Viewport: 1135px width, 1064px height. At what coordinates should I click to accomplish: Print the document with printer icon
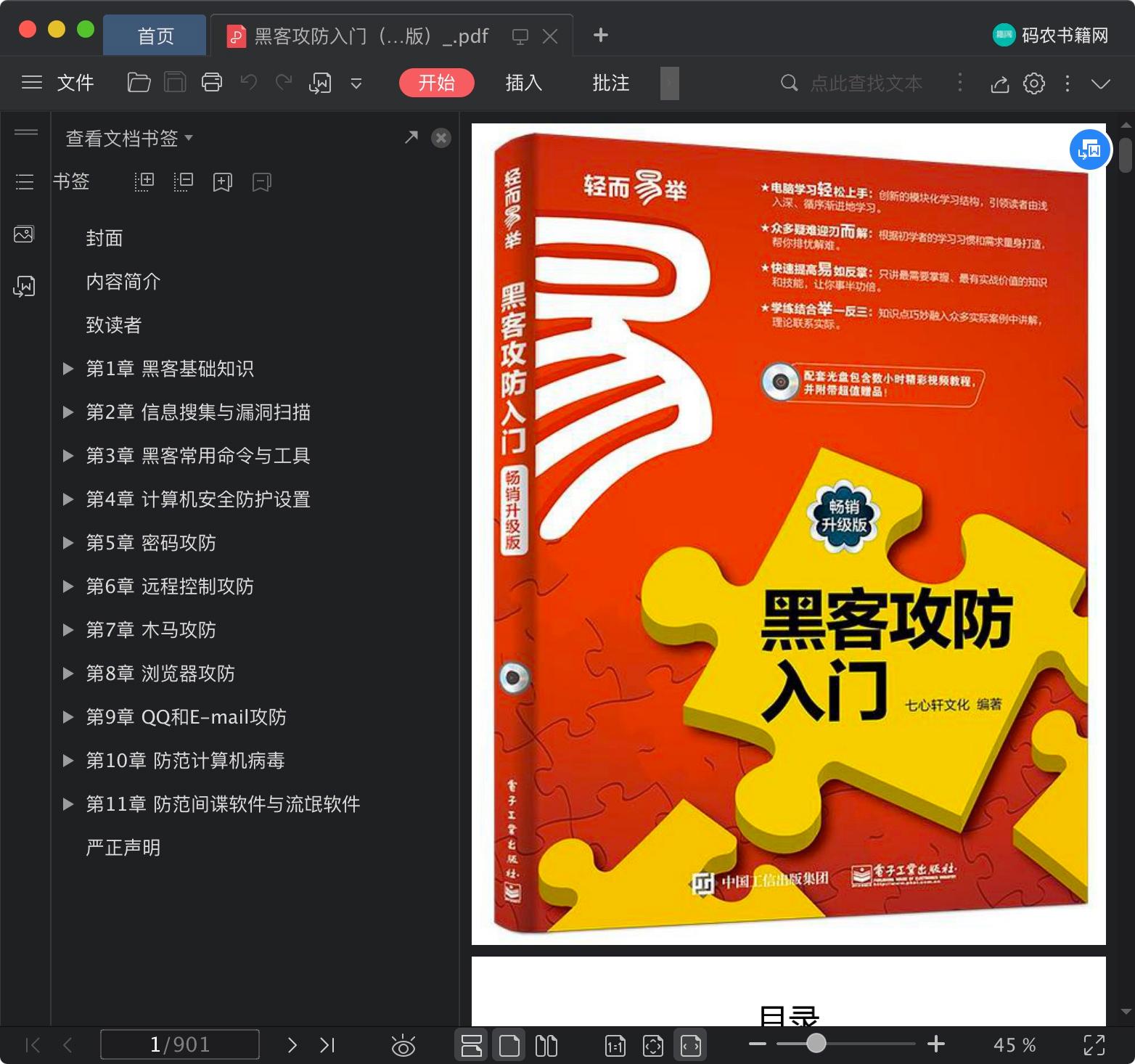coord(212,83)
